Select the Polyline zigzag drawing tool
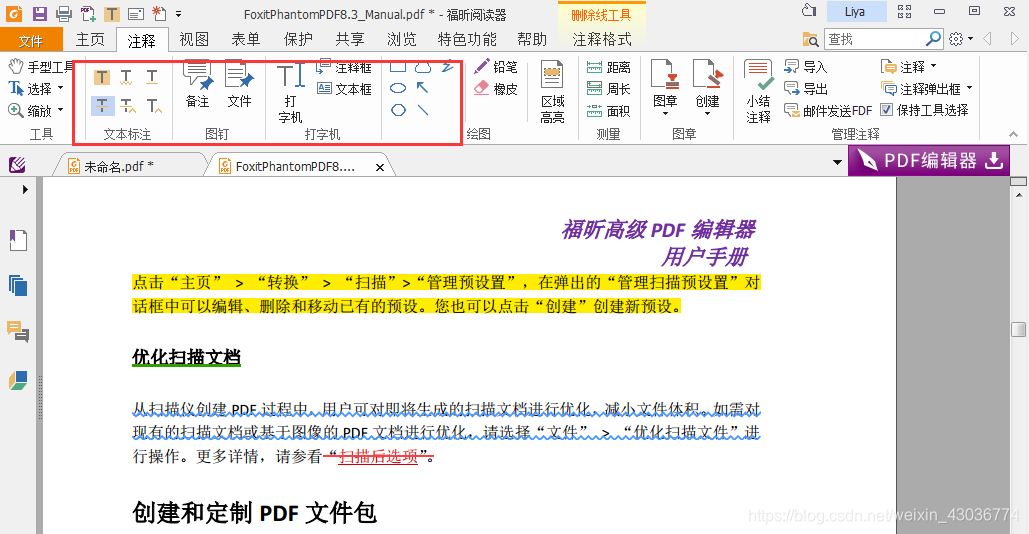The height and width of the screenshot is (534, 1029). click(x=448, y=66)
